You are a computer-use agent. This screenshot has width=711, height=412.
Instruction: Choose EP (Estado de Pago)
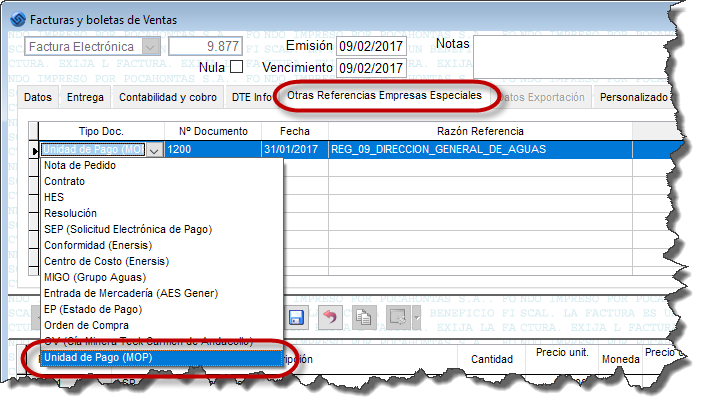162,309
